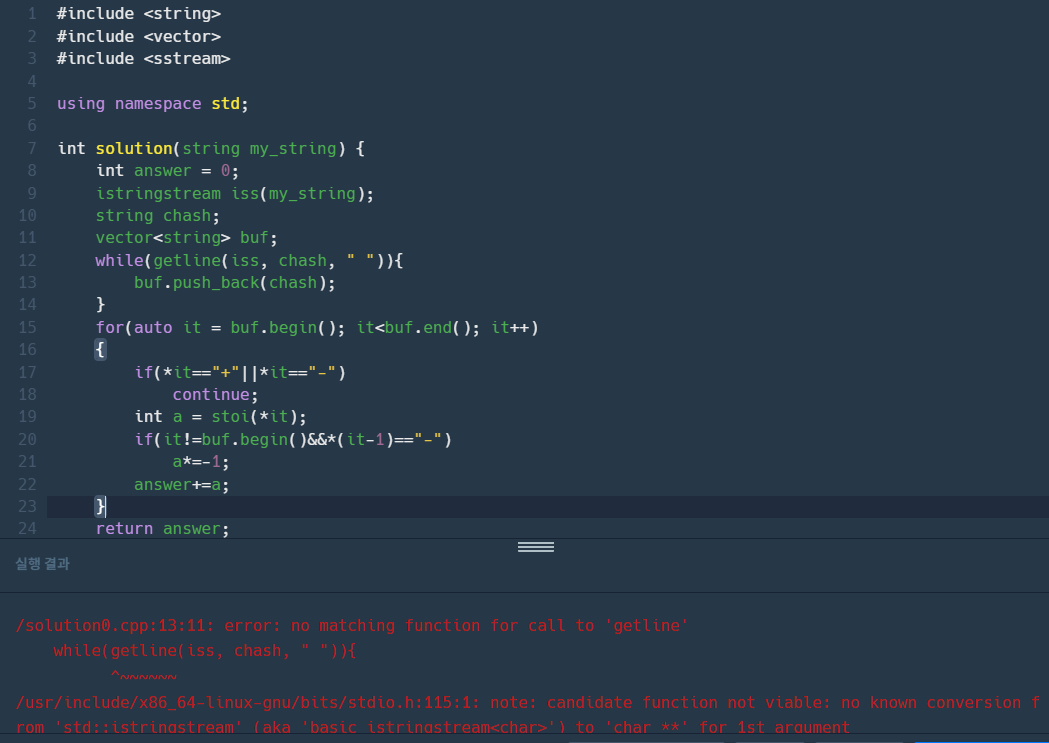This screenshot has height=743, width=1049.
Task: Click the 'answer+=a;' statement
Action: [182, 484]
